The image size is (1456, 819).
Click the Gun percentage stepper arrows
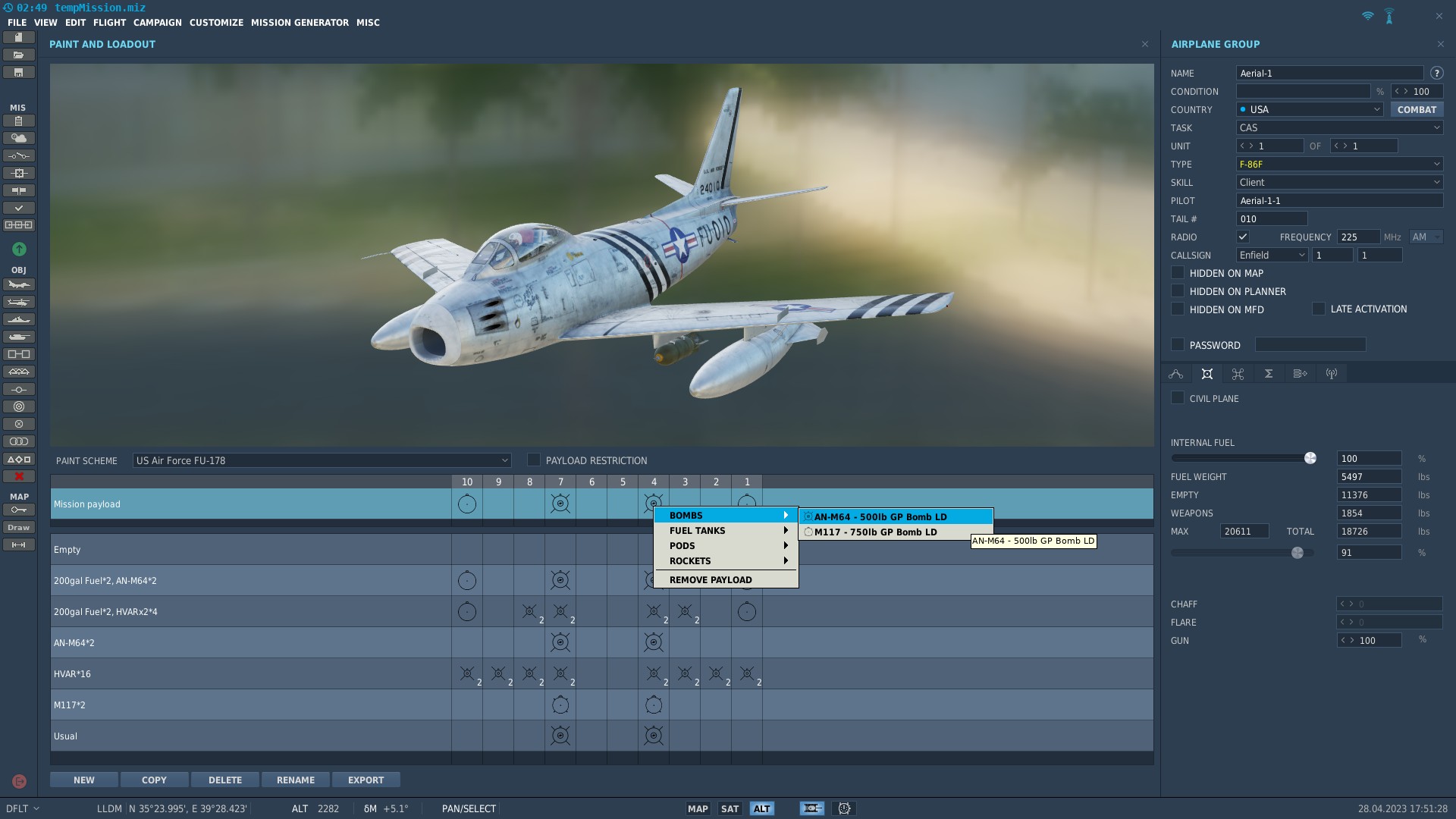point(1346,641)
